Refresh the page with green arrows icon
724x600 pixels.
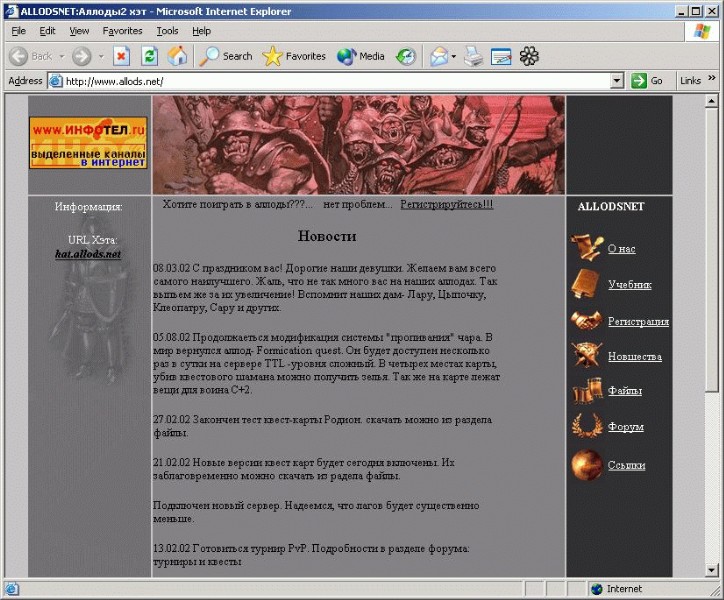149,56
